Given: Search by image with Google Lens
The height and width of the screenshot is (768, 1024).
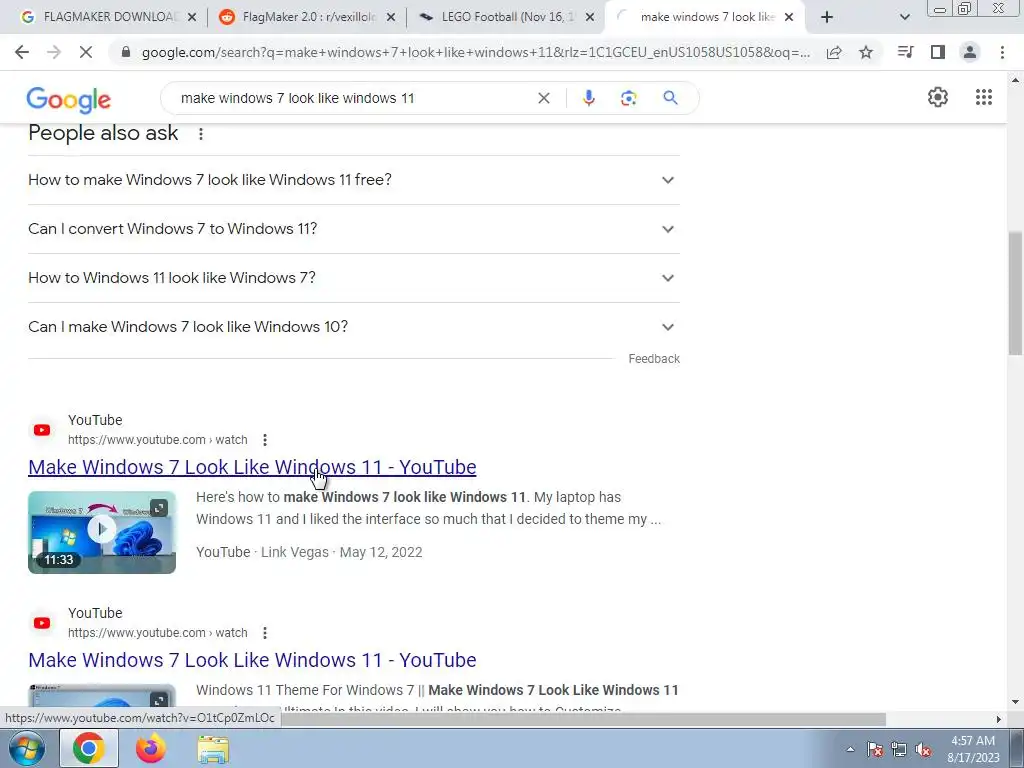Looking at the screenshot, I should [x=628, y=98].
